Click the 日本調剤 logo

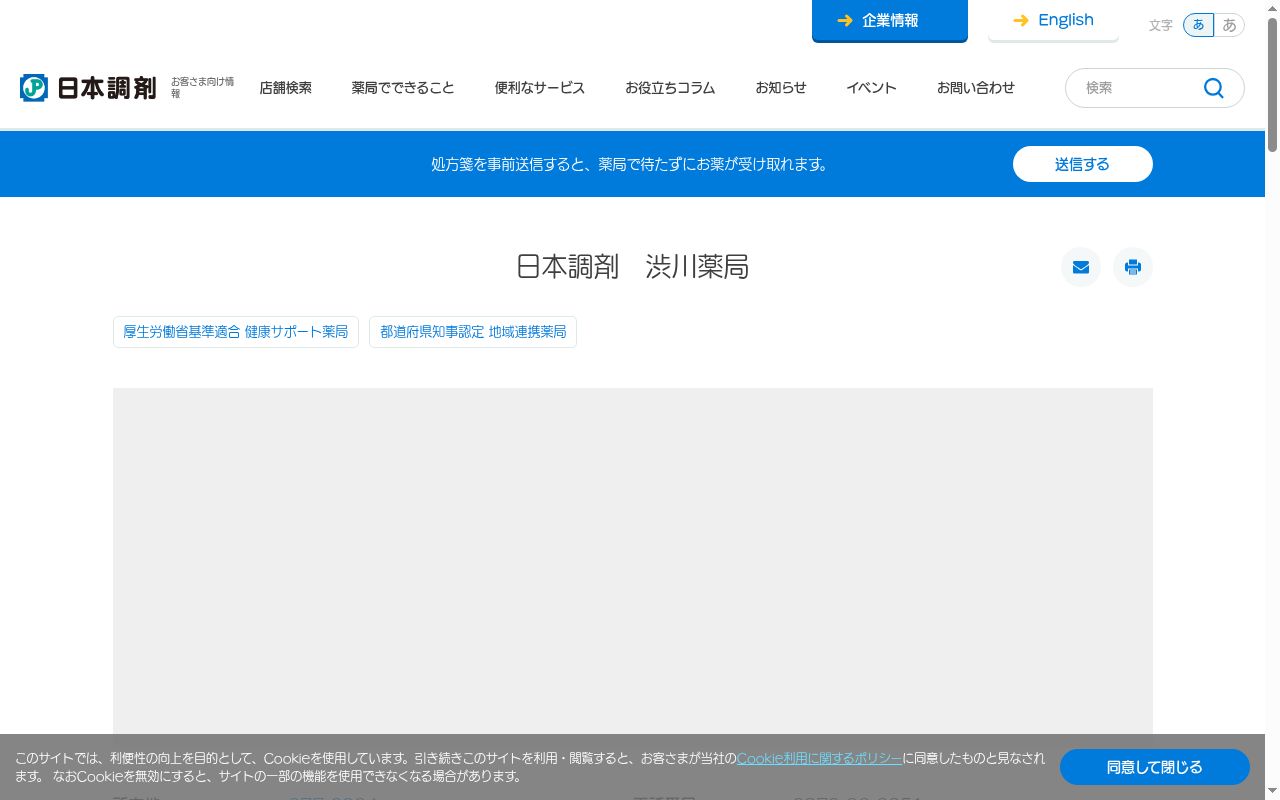88,88
